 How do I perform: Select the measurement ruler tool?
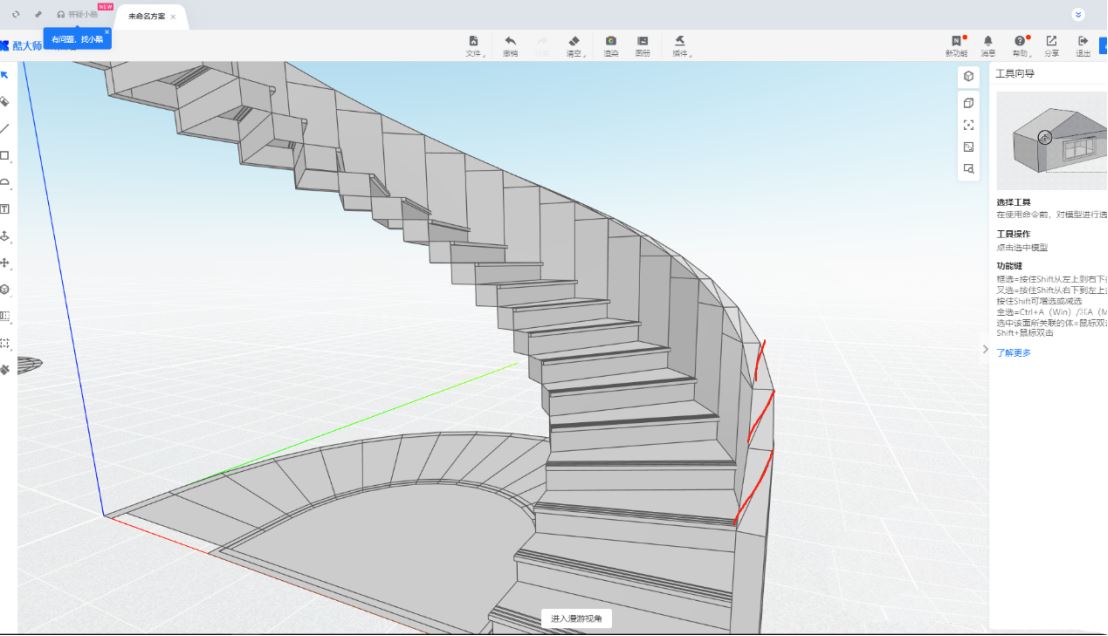pyautogui.click(x=4, y=316)
